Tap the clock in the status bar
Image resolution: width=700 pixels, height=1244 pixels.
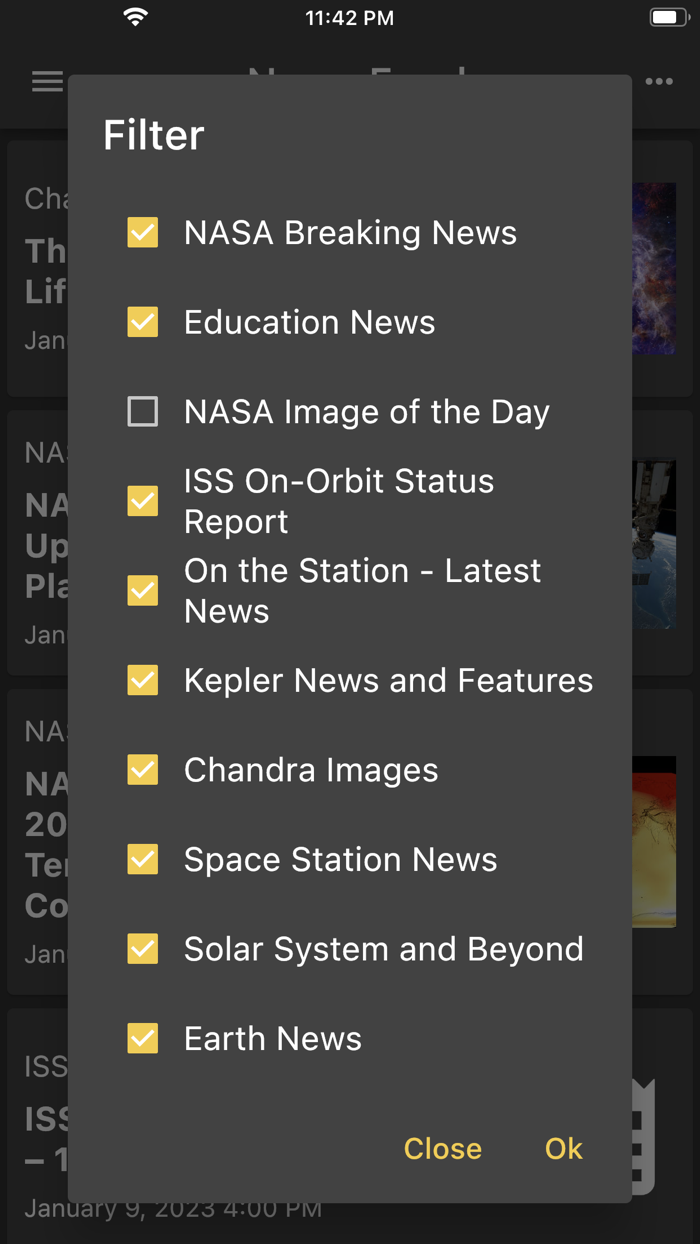pos(349,16)
